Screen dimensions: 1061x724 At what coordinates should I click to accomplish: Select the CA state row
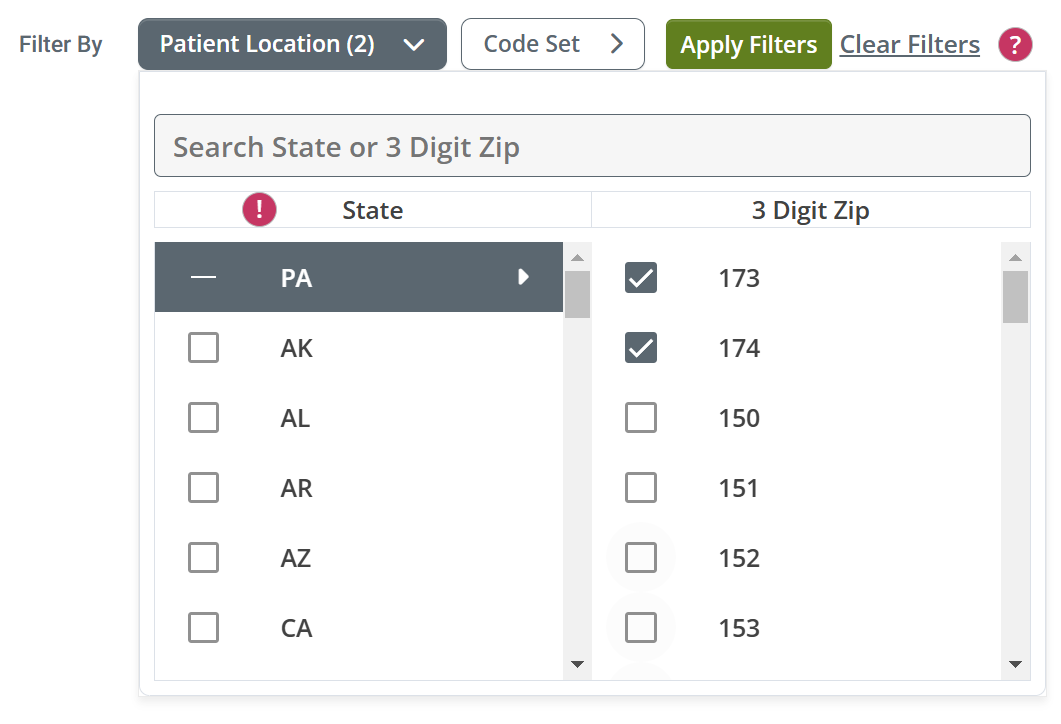click(x=359, y=628)
